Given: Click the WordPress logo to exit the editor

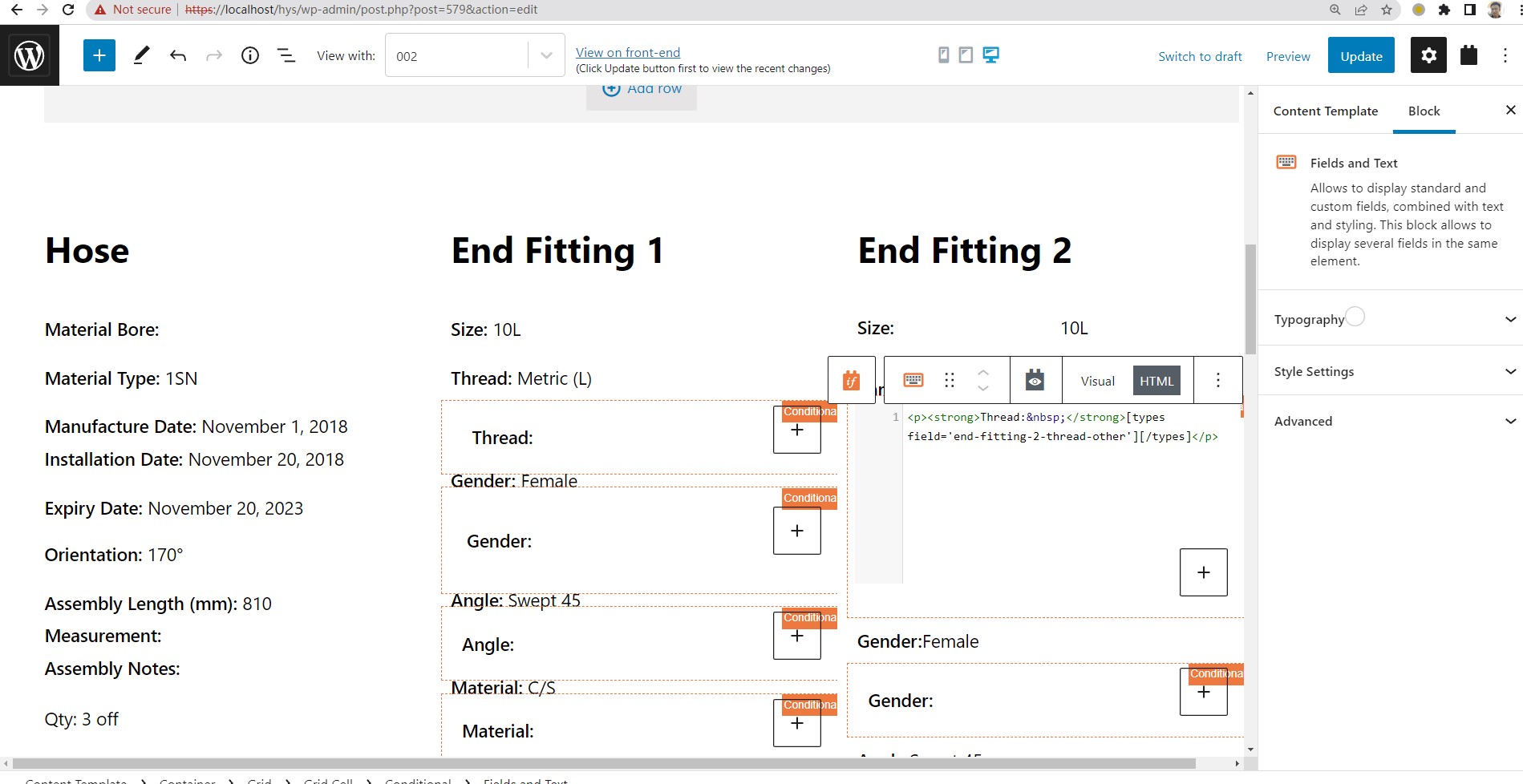Looking at the screenshot, I should [30, 55].
